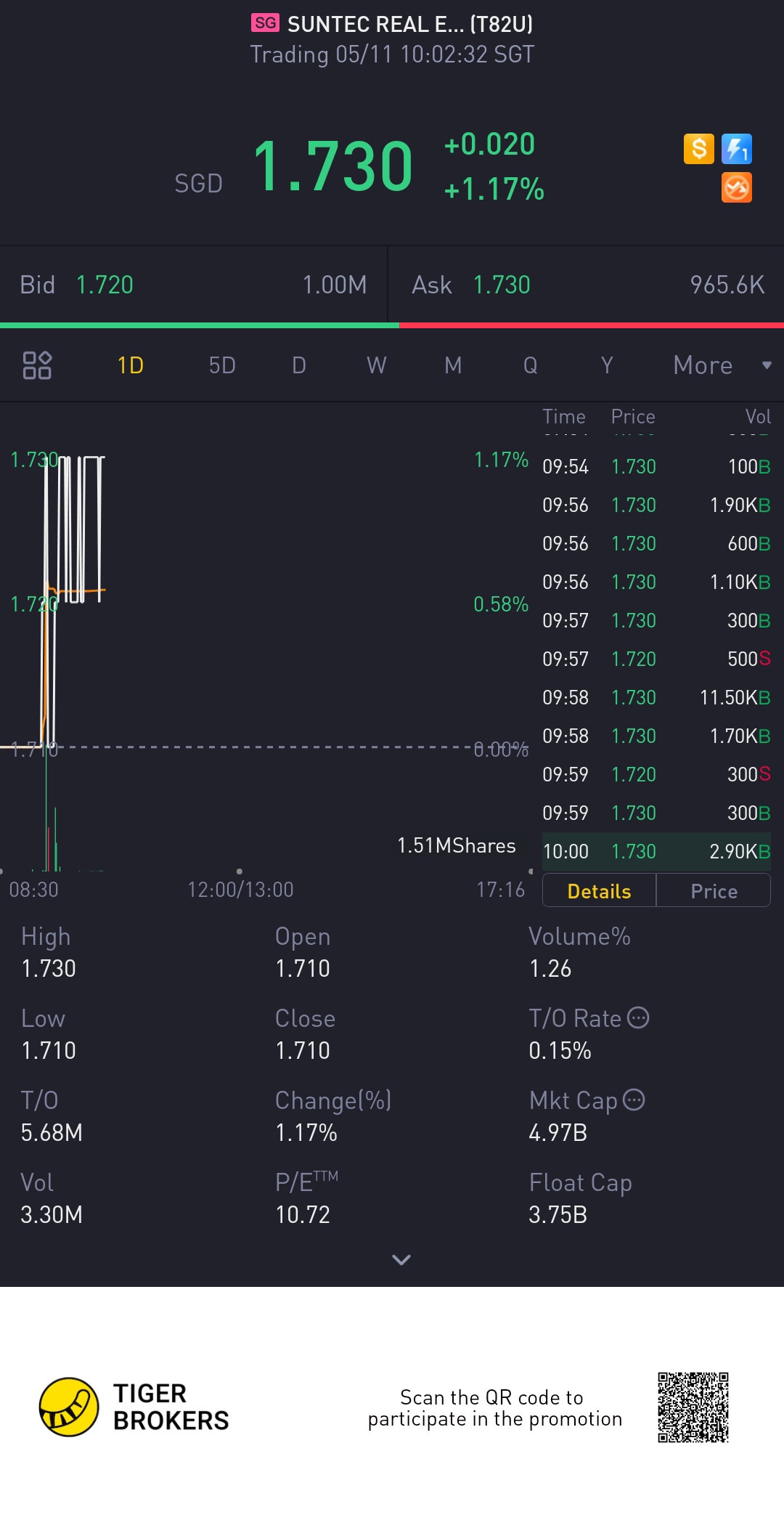784x1528 pixels.
Task: Tap the orange dollar sign icon
Action: point(698,149)
